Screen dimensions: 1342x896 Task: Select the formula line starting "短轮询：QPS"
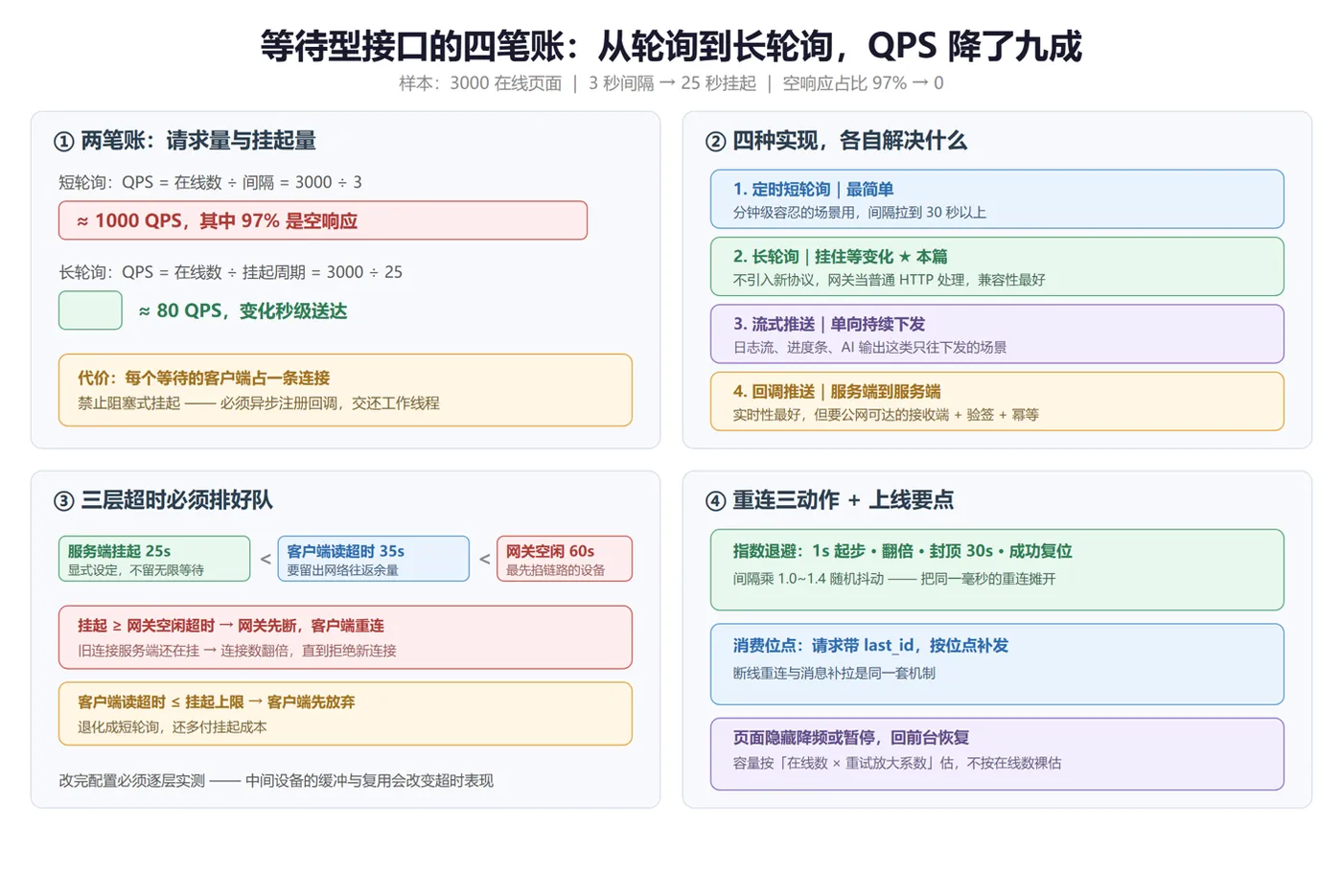tap(210, 182)
